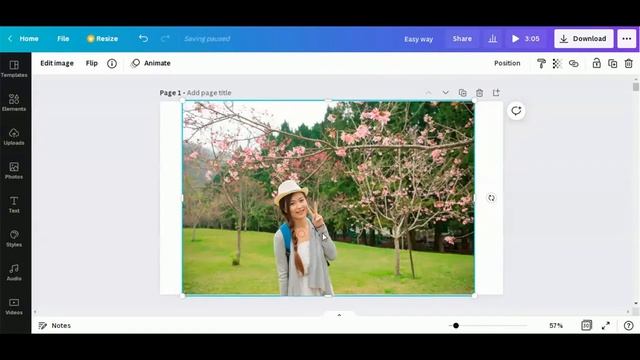
Task: Click the Download button
Action: click(x=584, y=39)
